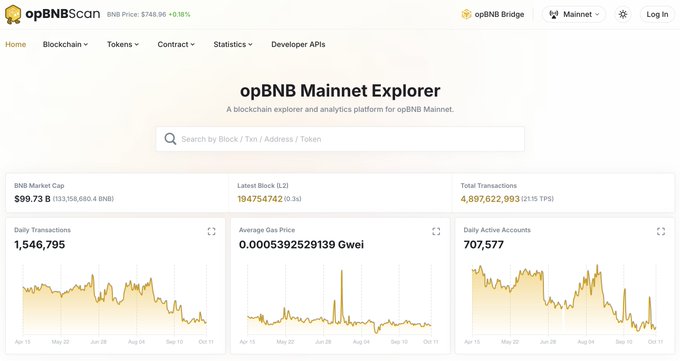Click the BNB Price $748.96 text
Screen dimensions: 680x361
click(x=137, y=14)
